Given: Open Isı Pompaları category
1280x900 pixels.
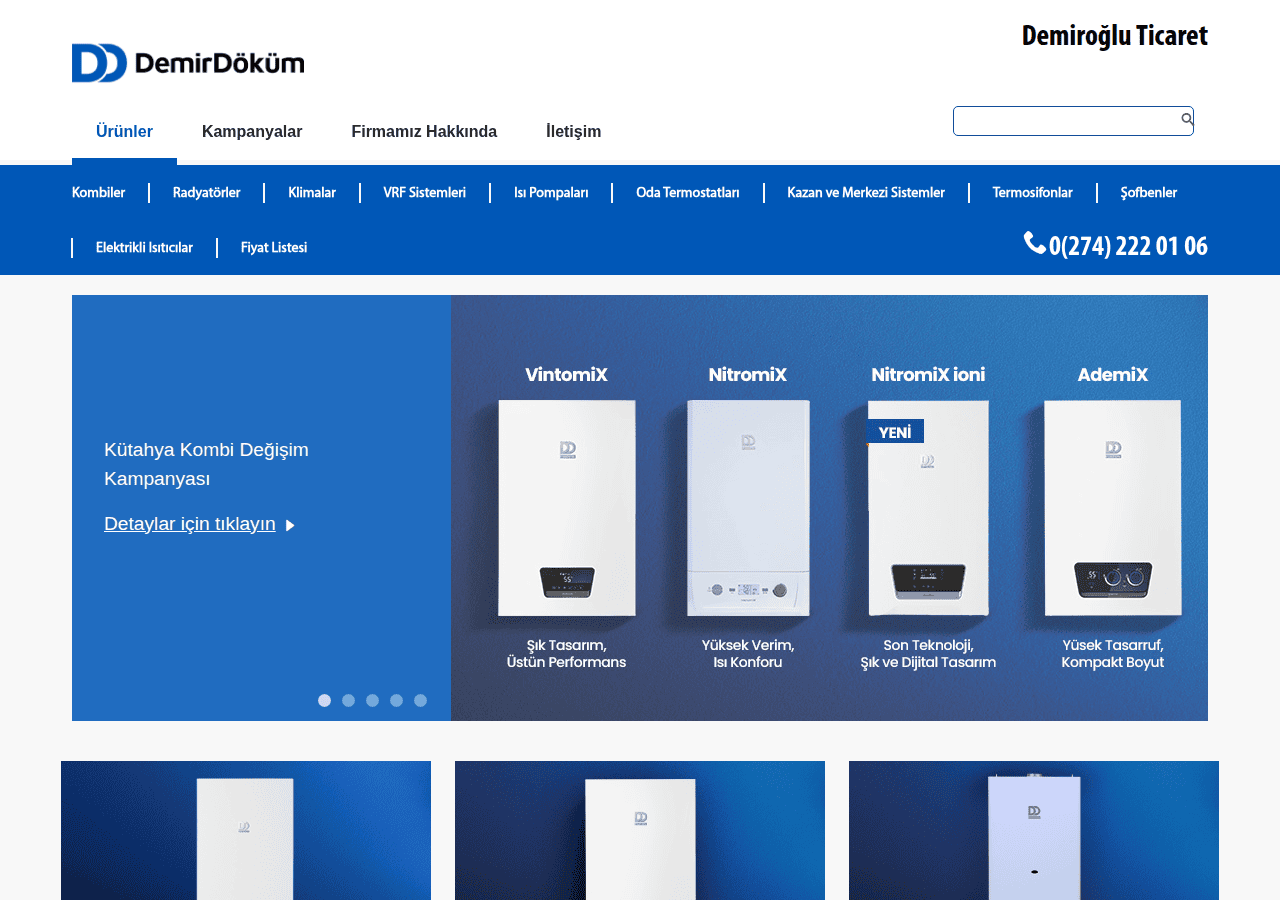Looking at the screenshot, I should pyautogui.click(x=551, y=193).
